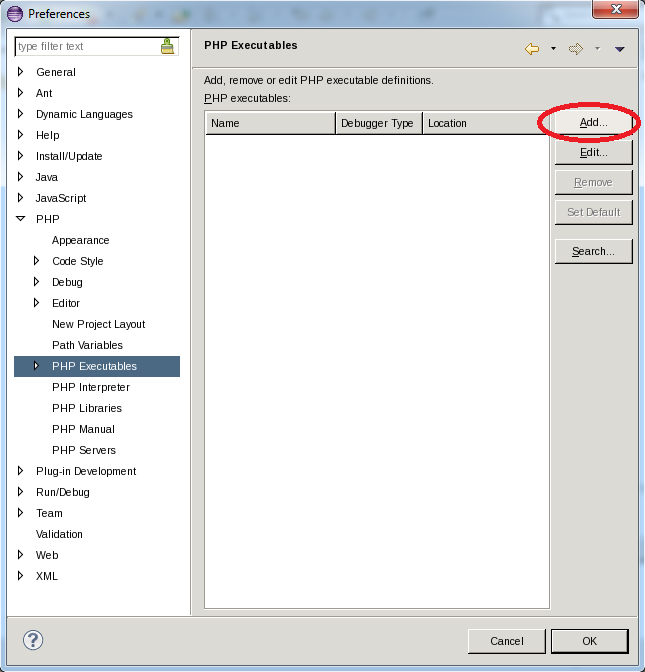
Task: Confirm with the OK button
Action: click(x=590, y=641)
